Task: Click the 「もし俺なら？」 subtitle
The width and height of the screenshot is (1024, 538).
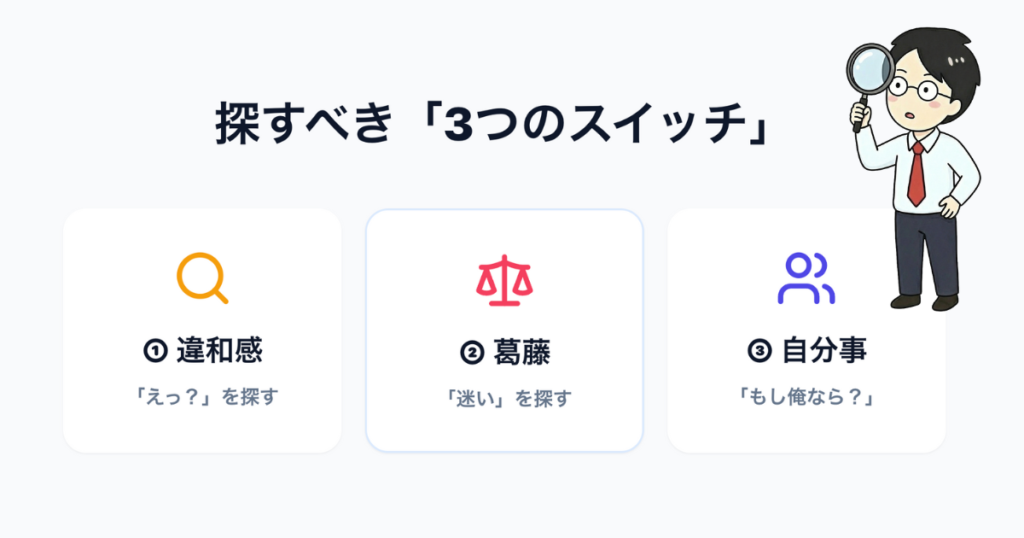Action: click(x=806, y=396)
